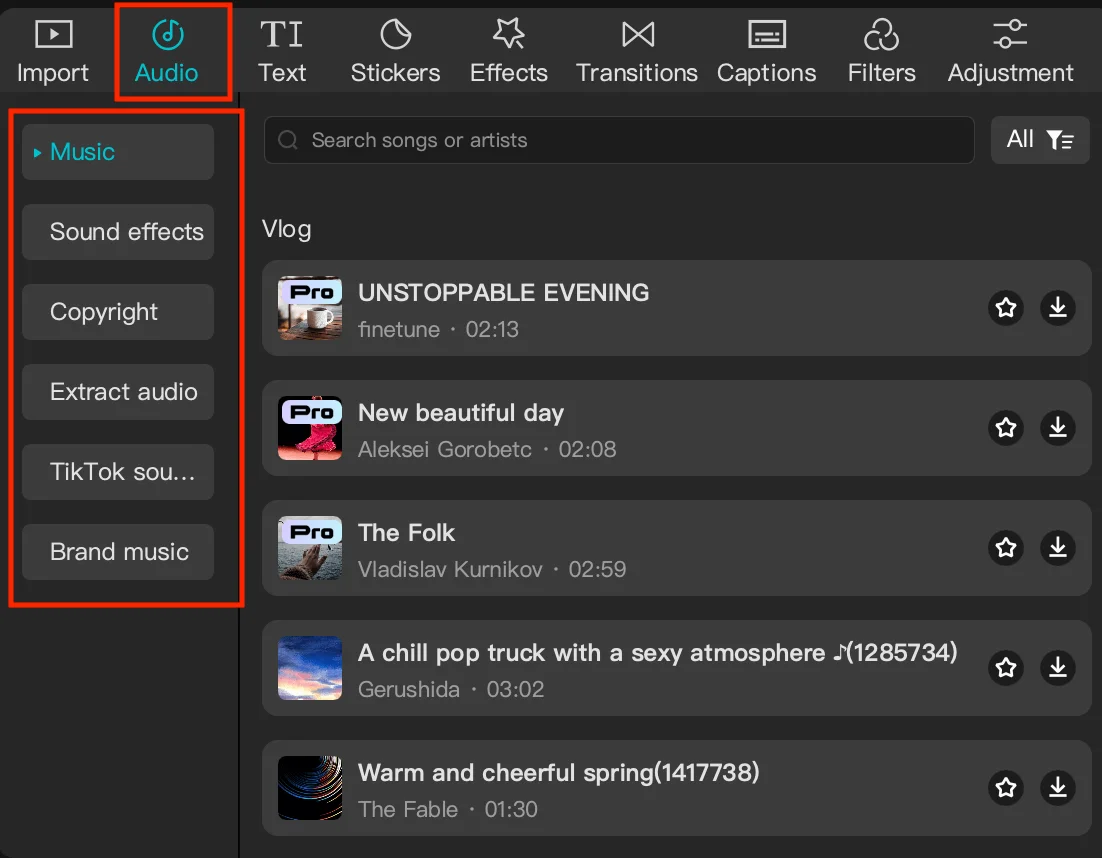The width and height of the screenshot is (1102, 858).
Task: Expand the Sound effects category
Action: click(x=118, y=232)
